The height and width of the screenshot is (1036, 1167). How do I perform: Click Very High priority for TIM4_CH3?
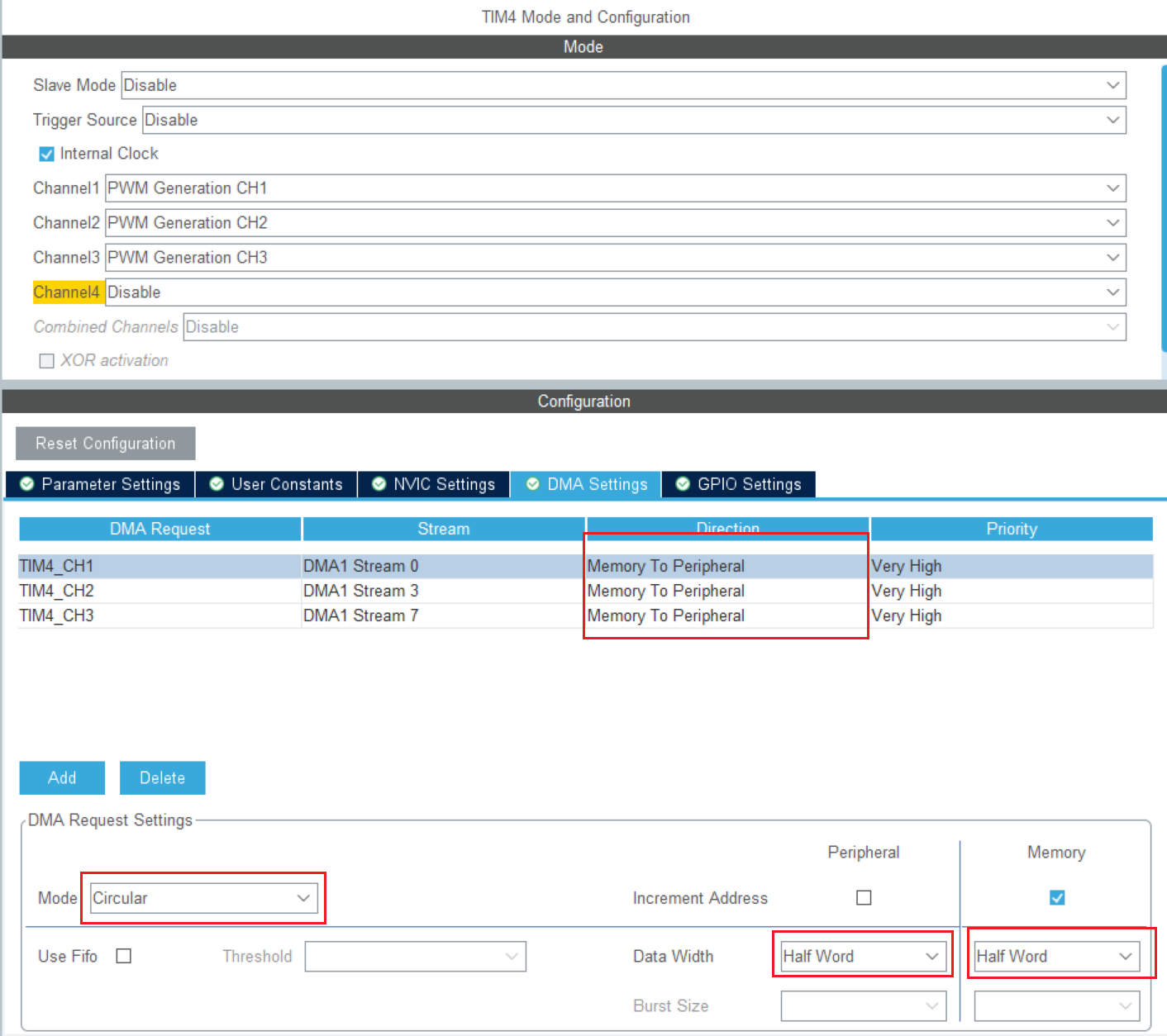1012,615
